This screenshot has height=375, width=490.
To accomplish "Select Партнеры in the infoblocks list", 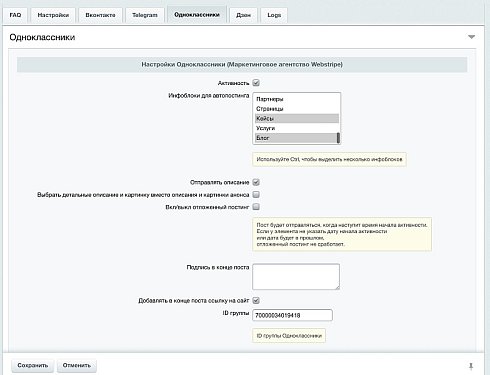I will (297, 99).
